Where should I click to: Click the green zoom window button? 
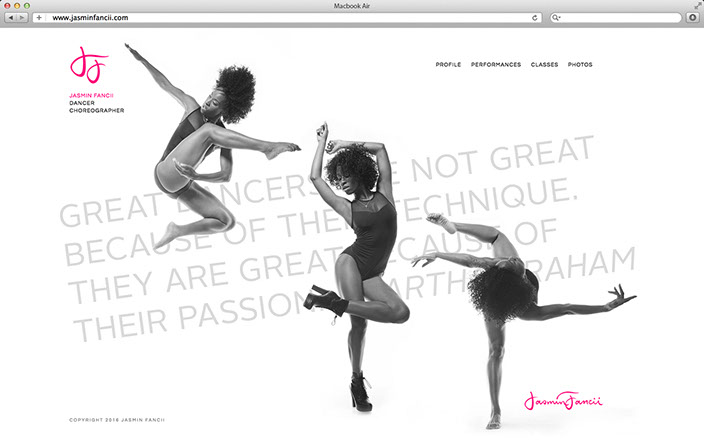28,5
